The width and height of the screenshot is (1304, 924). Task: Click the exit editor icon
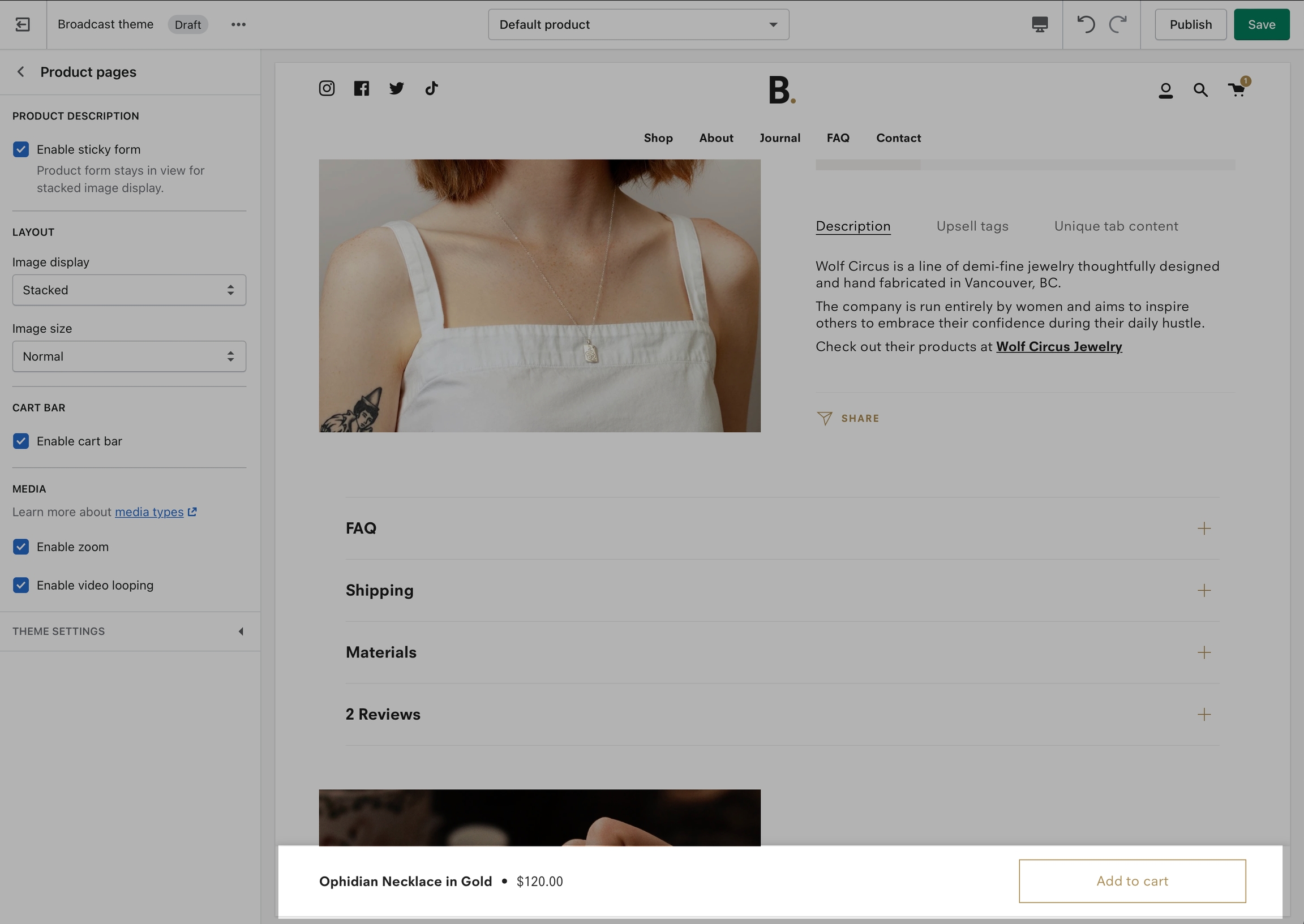pos(23,24)
